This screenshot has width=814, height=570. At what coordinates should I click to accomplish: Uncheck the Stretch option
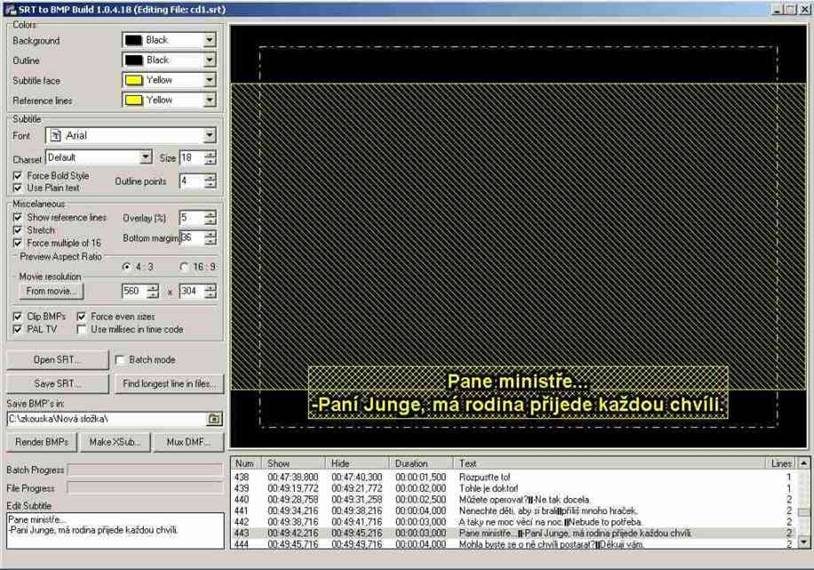point(17,230)
